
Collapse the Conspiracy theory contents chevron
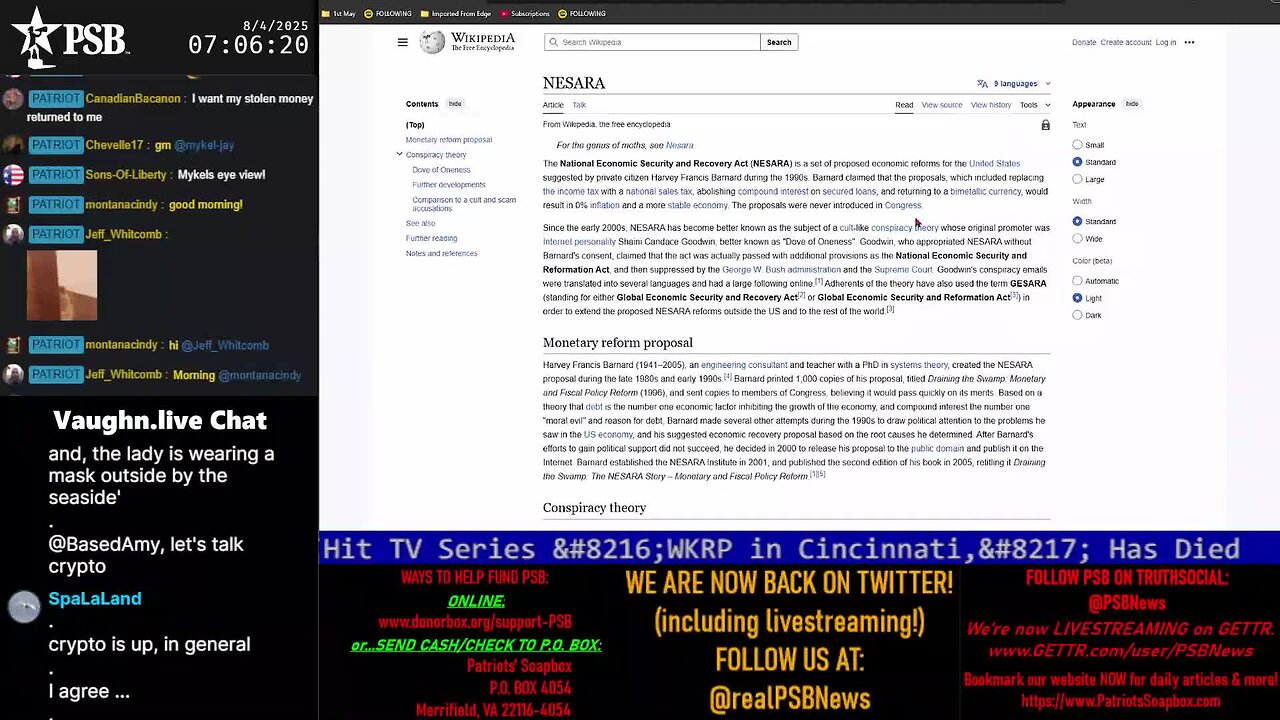pos(399,155)
